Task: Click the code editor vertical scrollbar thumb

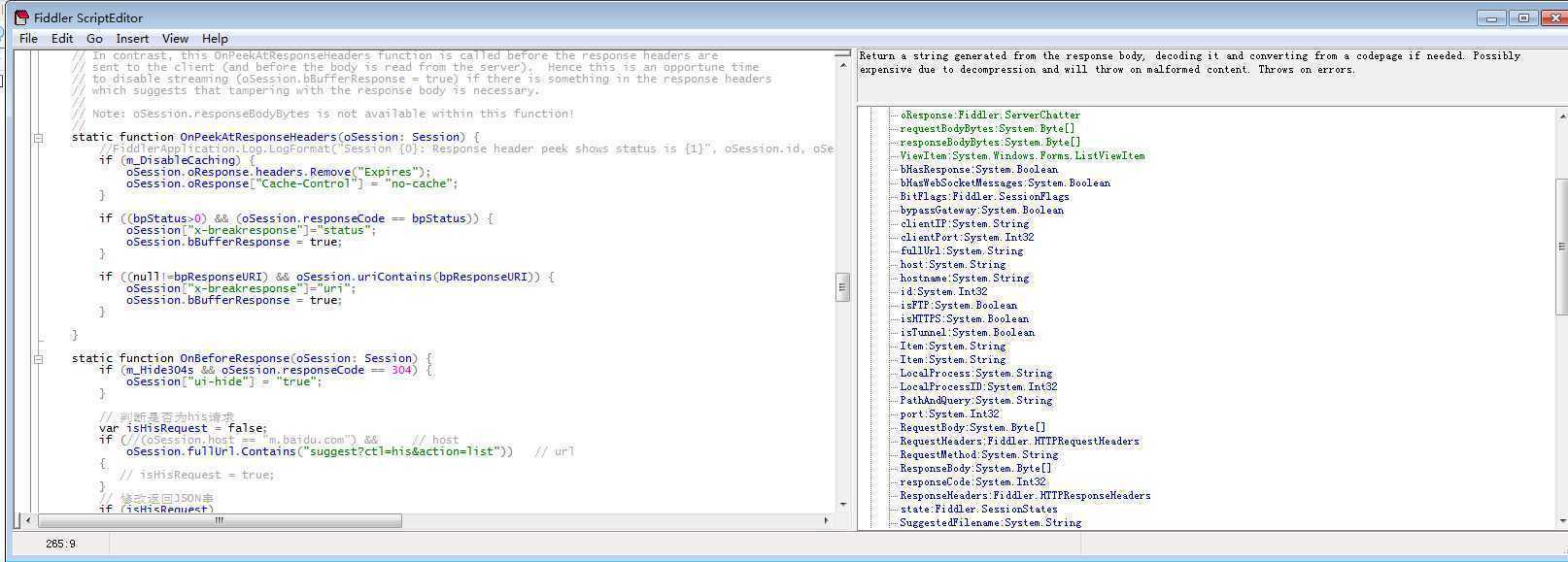Action: (x=842, y=287)
